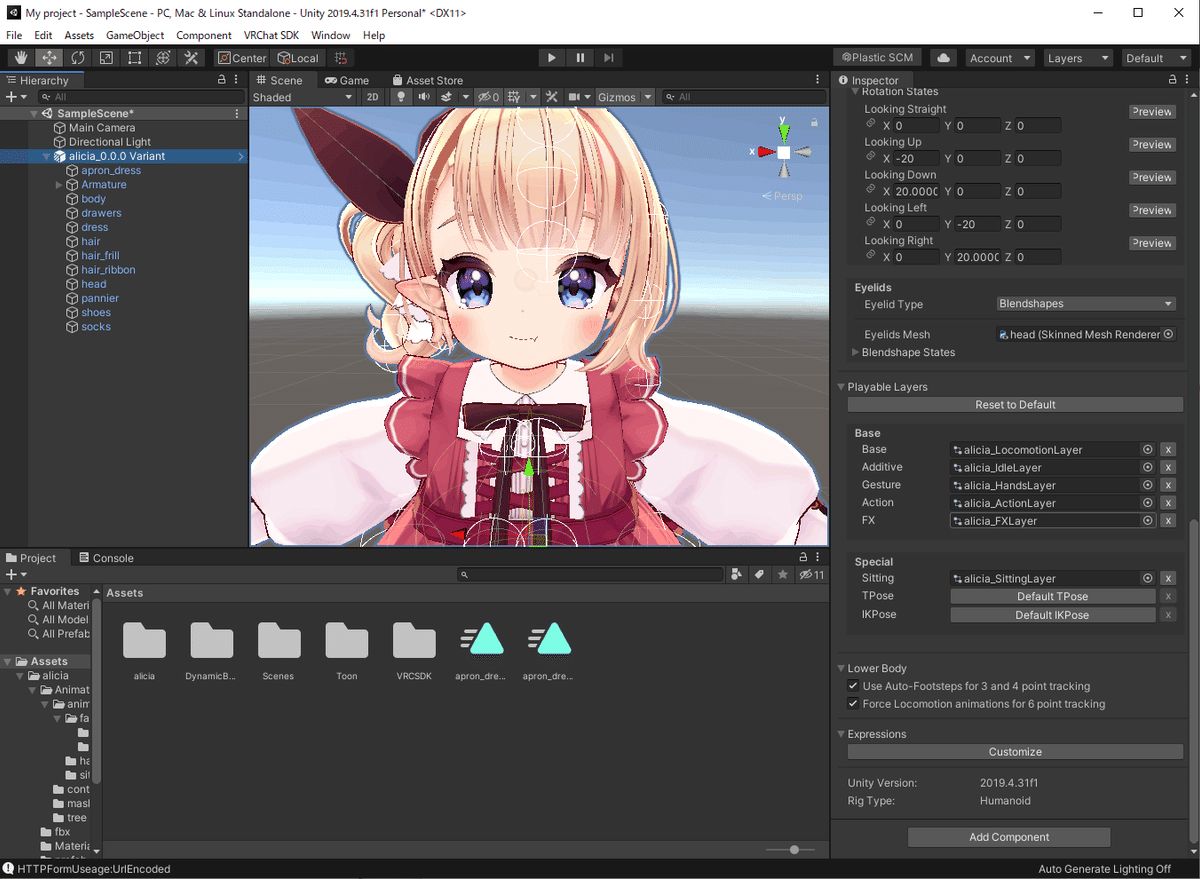Image resolution: width=1200 pixels, height=879 pixels.
Task: Select hair_ribbon in Hierarchy
Action: point(108,270)
